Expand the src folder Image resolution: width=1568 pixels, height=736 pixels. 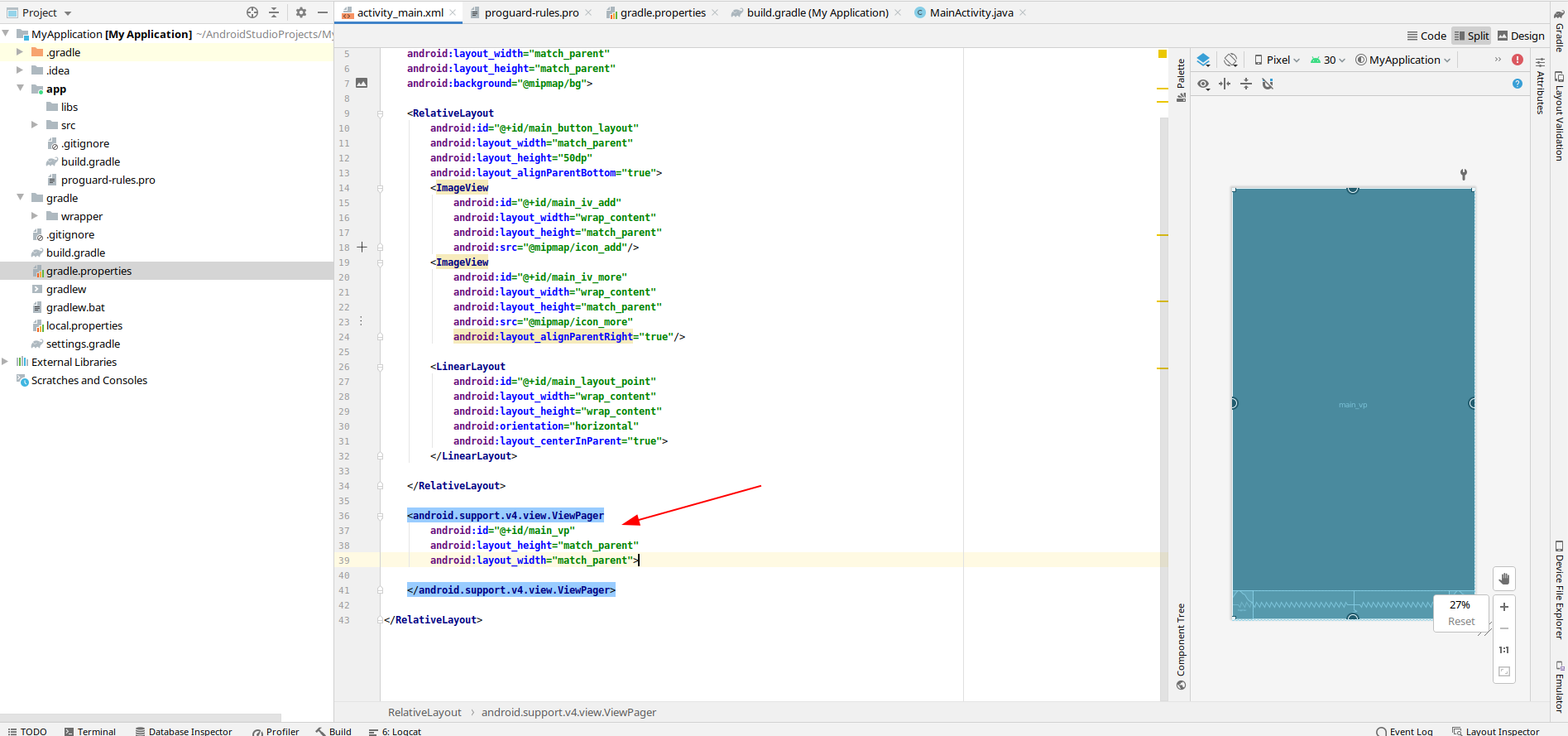[35, 125]
